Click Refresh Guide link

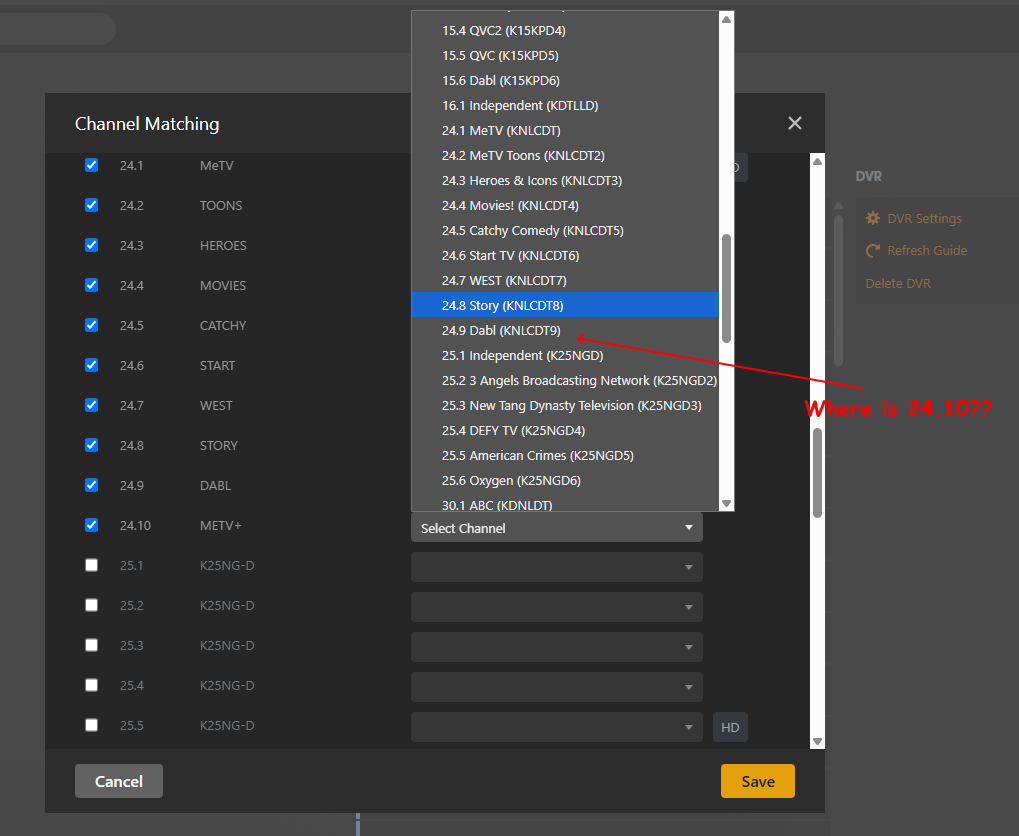927,250
